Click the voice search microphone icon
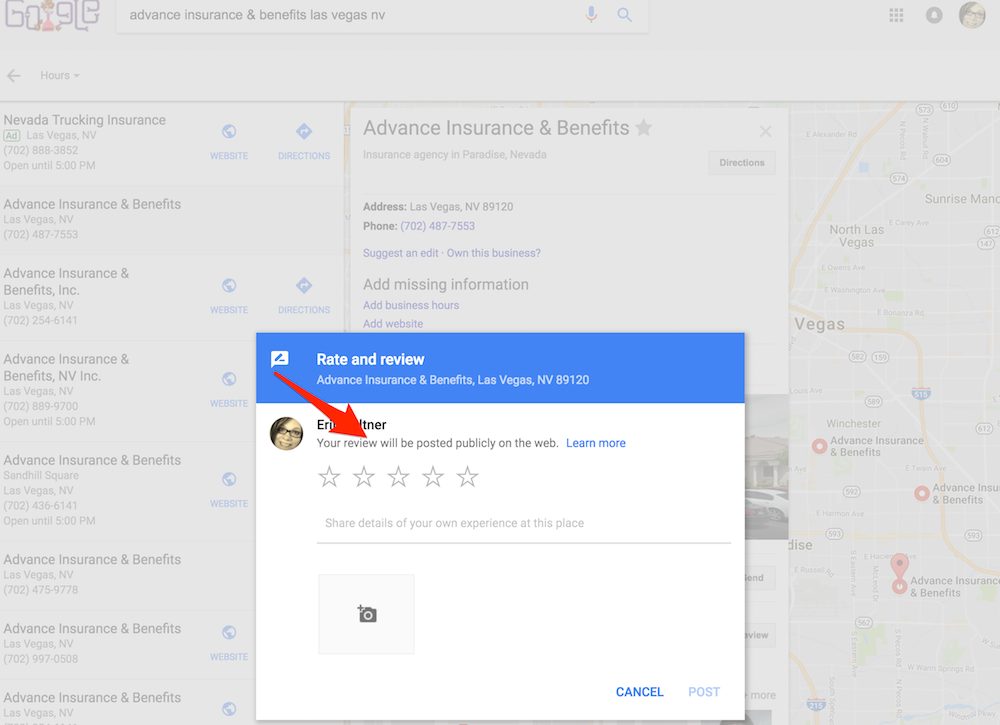The width and height of the screenshot is (1000, 725). click(591, 14)
